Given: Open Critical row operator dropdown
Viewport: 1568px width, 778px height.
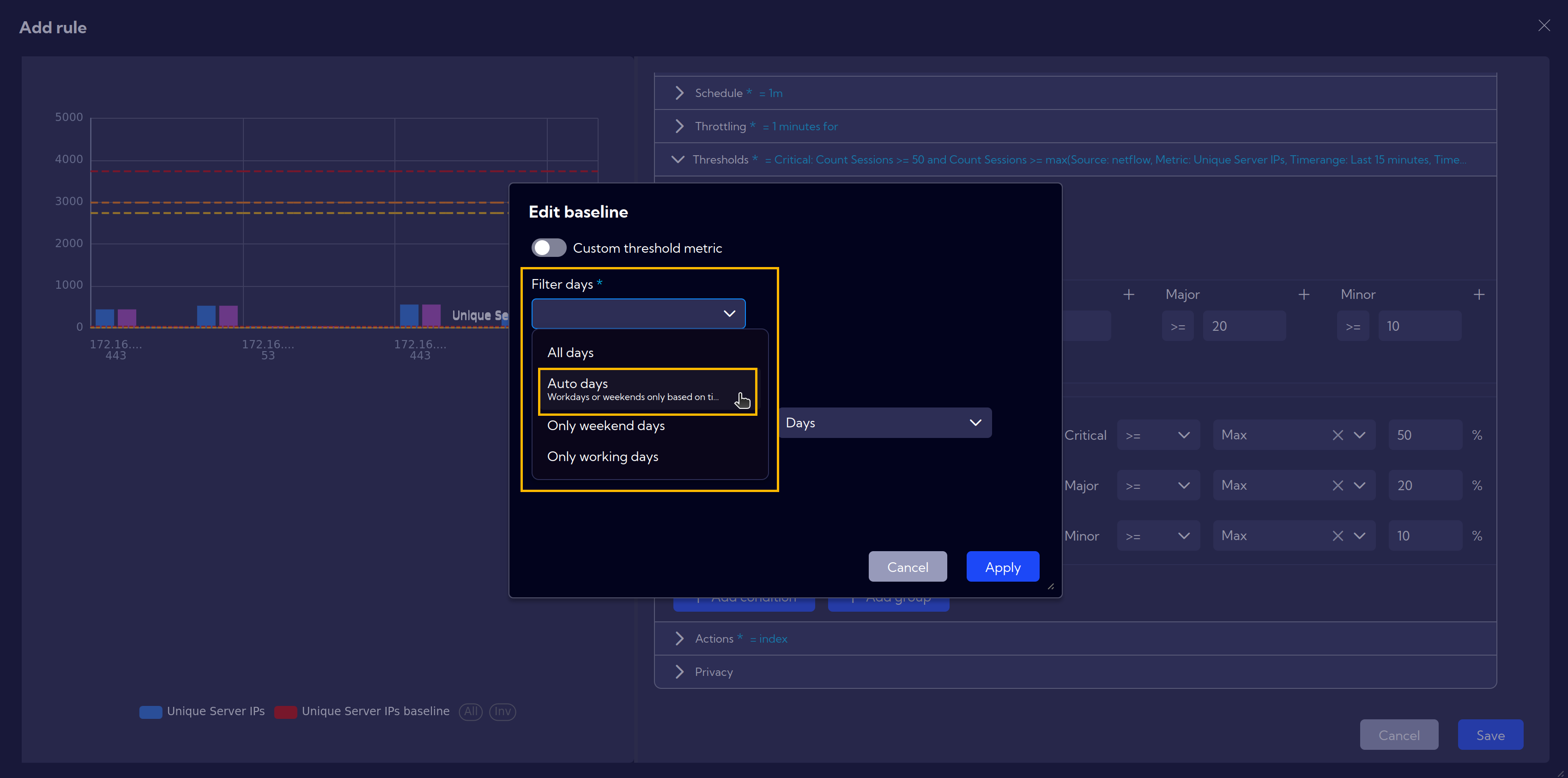Looking at the screenshot, I should tap(1158, 435).
